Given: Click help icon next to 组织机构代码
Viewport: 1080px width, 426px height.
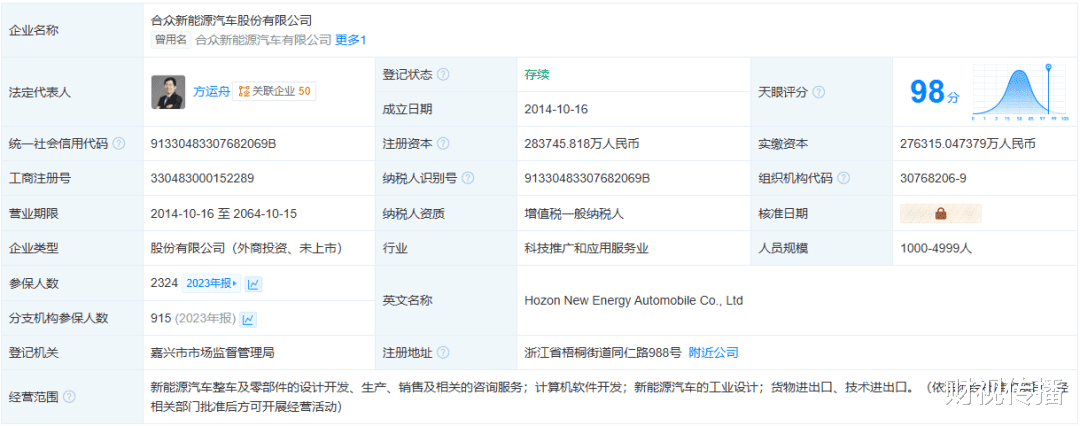Looking at the screenshot, I should pos(843,179).
